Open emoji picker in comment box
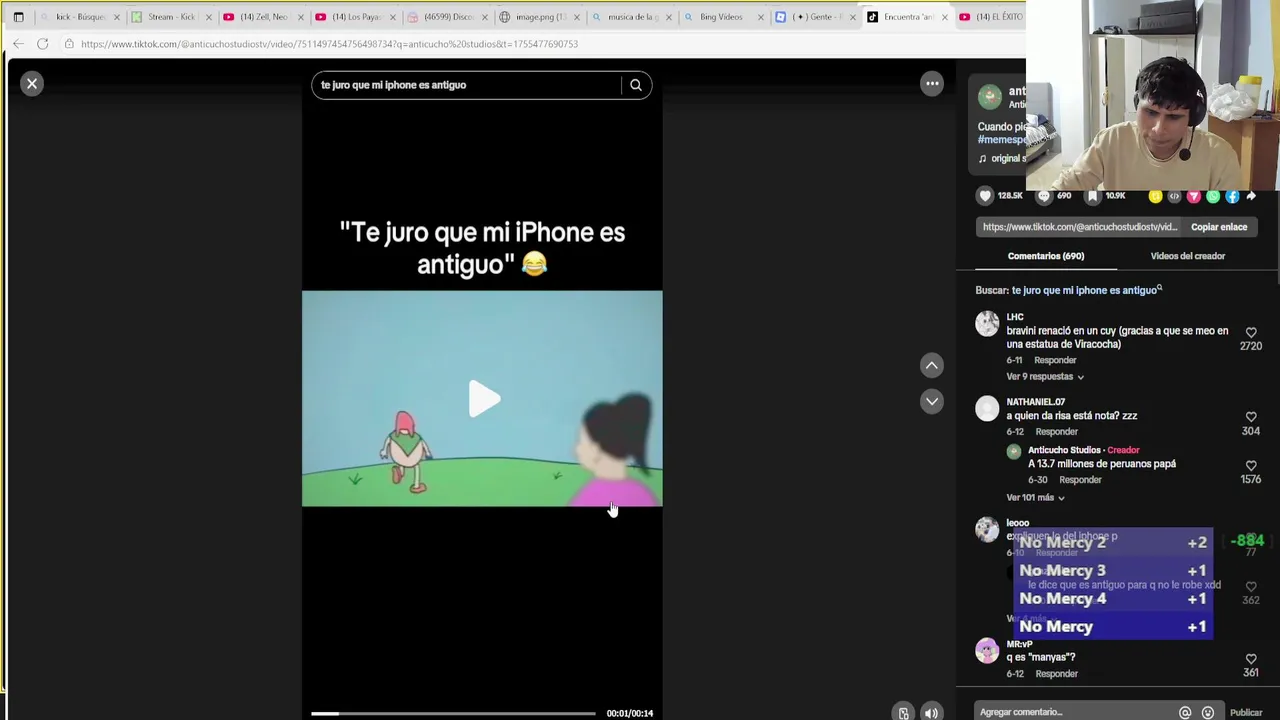Image resolution: width=1280 pixels, height=720 pixels. (1208, 713)
